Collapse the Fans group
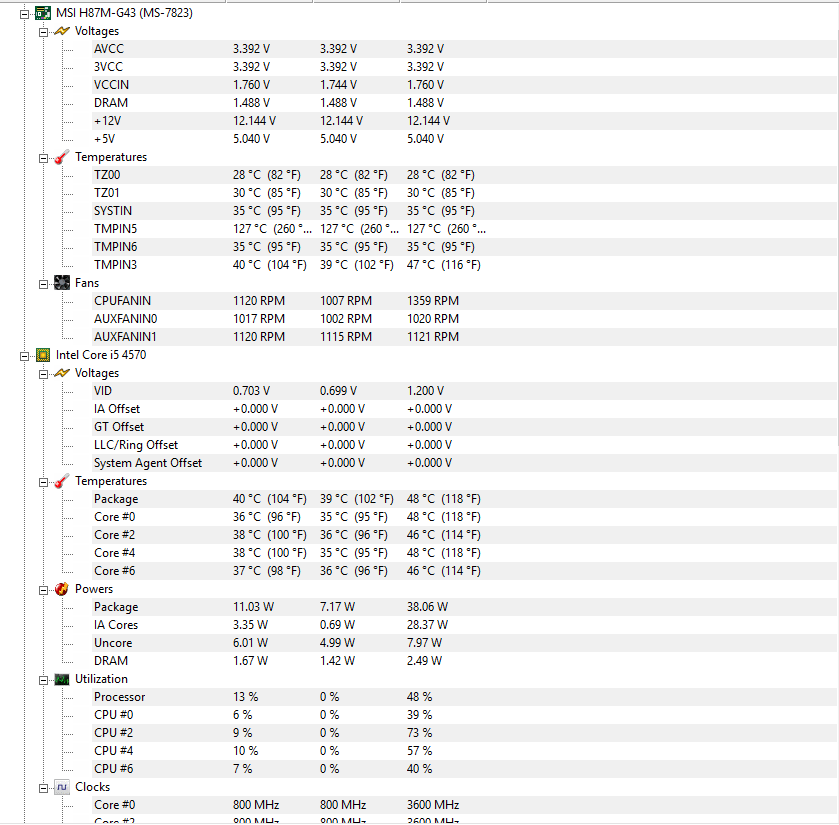The image size is (839, 825). tap(43, 284)
